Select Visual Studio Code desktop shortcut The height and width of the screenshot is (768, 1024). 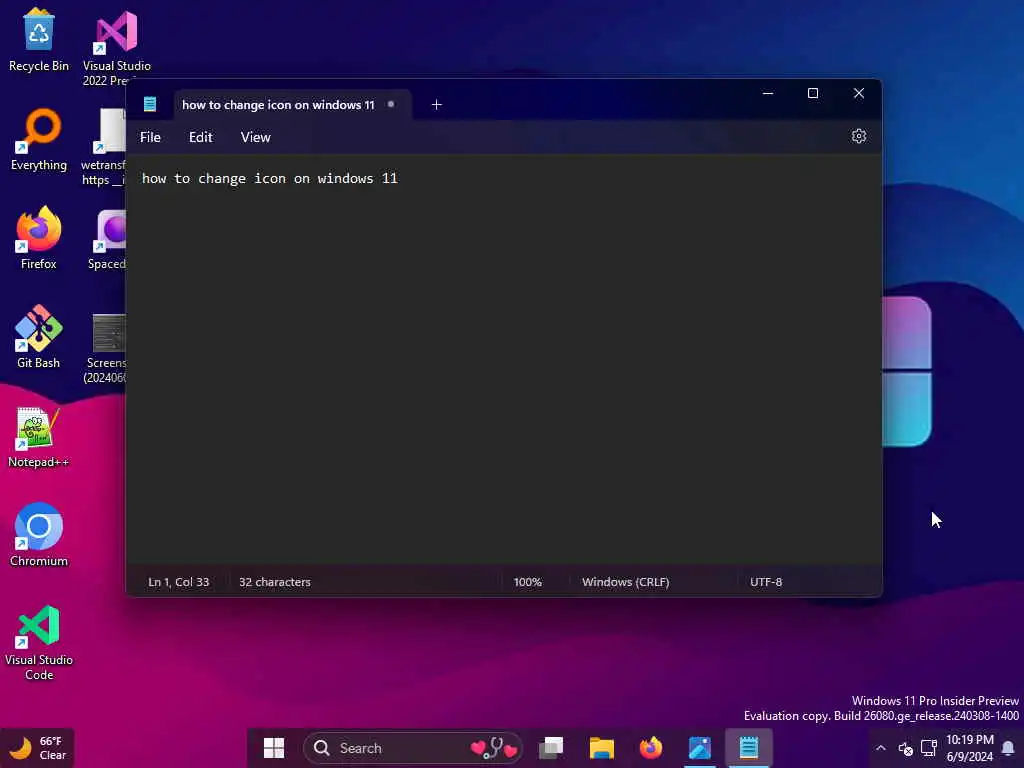pyautogui.click(x=39, y=643)
